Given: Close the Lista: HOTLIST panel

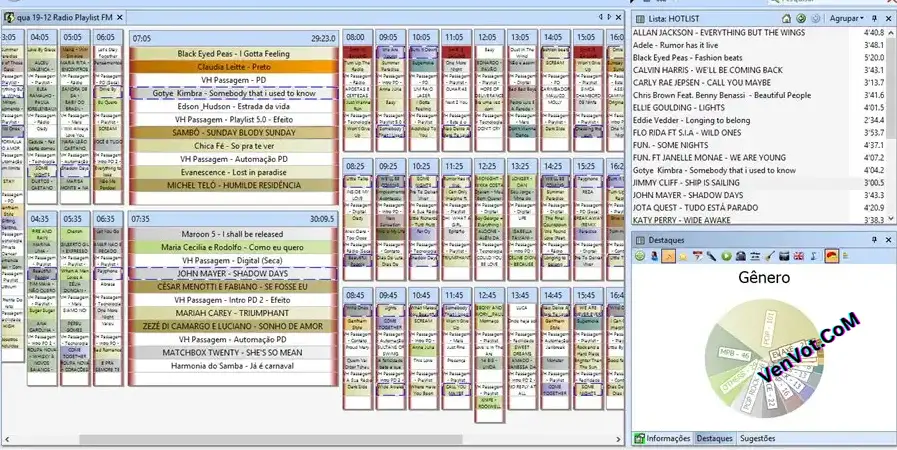Looking at the screenshot, I should [888, 19].
